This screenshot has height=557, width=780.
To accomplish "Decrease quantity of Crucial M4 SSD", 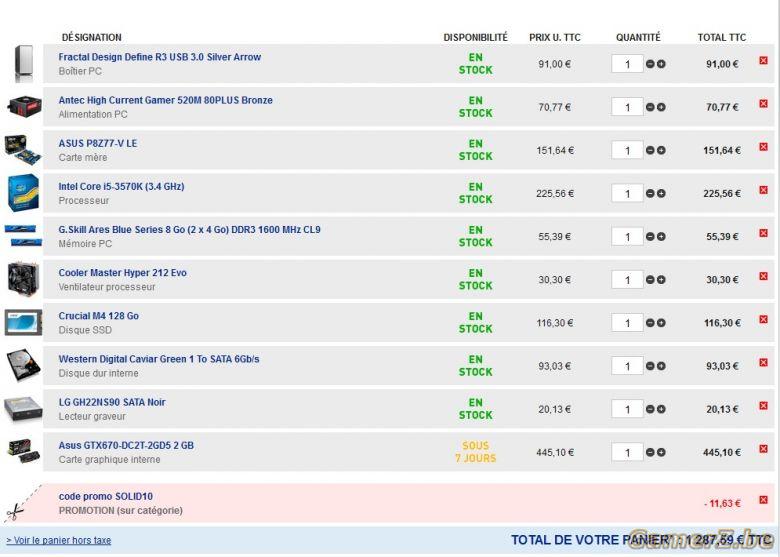I will [x=650, y=323].
